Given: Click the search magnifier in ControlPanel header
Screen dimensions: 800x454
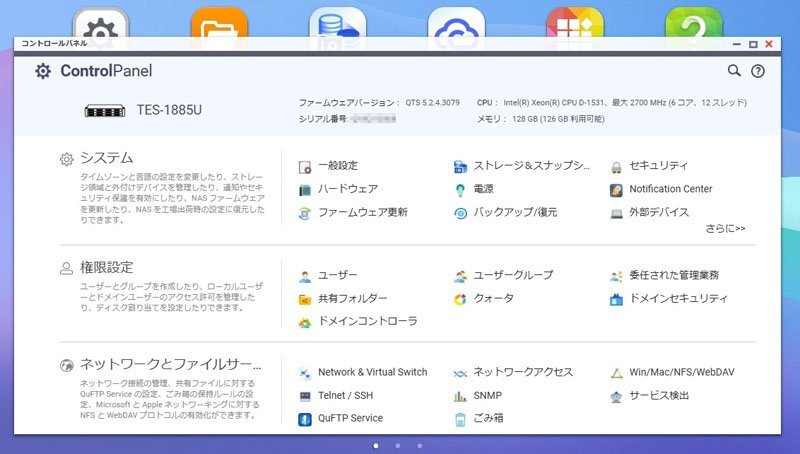Looking at the screenshot, I should coord(734,70).
